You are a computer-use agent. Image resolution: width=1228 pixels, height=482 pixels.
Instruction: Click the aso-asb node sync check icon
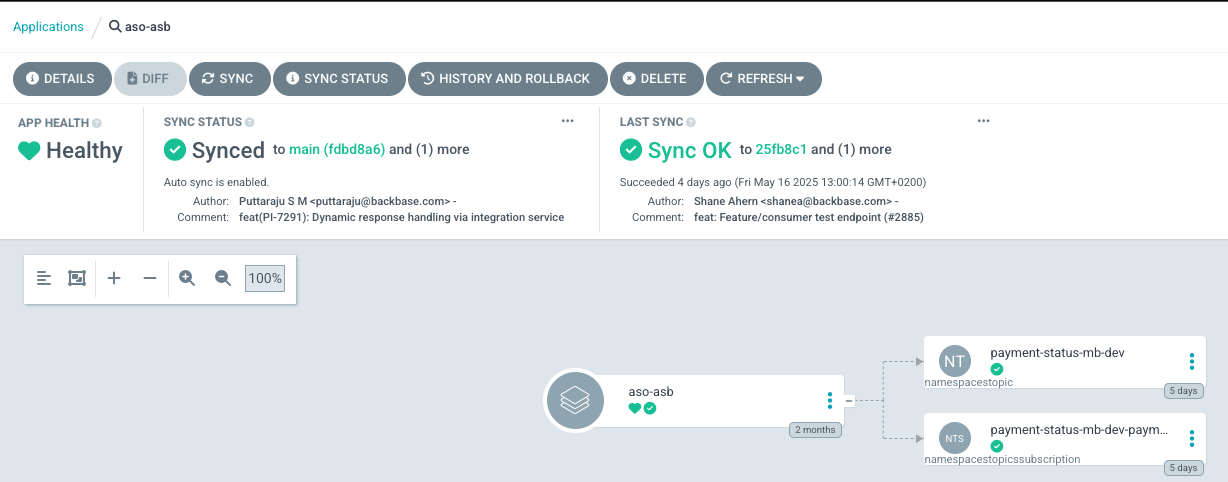(650, 408)
